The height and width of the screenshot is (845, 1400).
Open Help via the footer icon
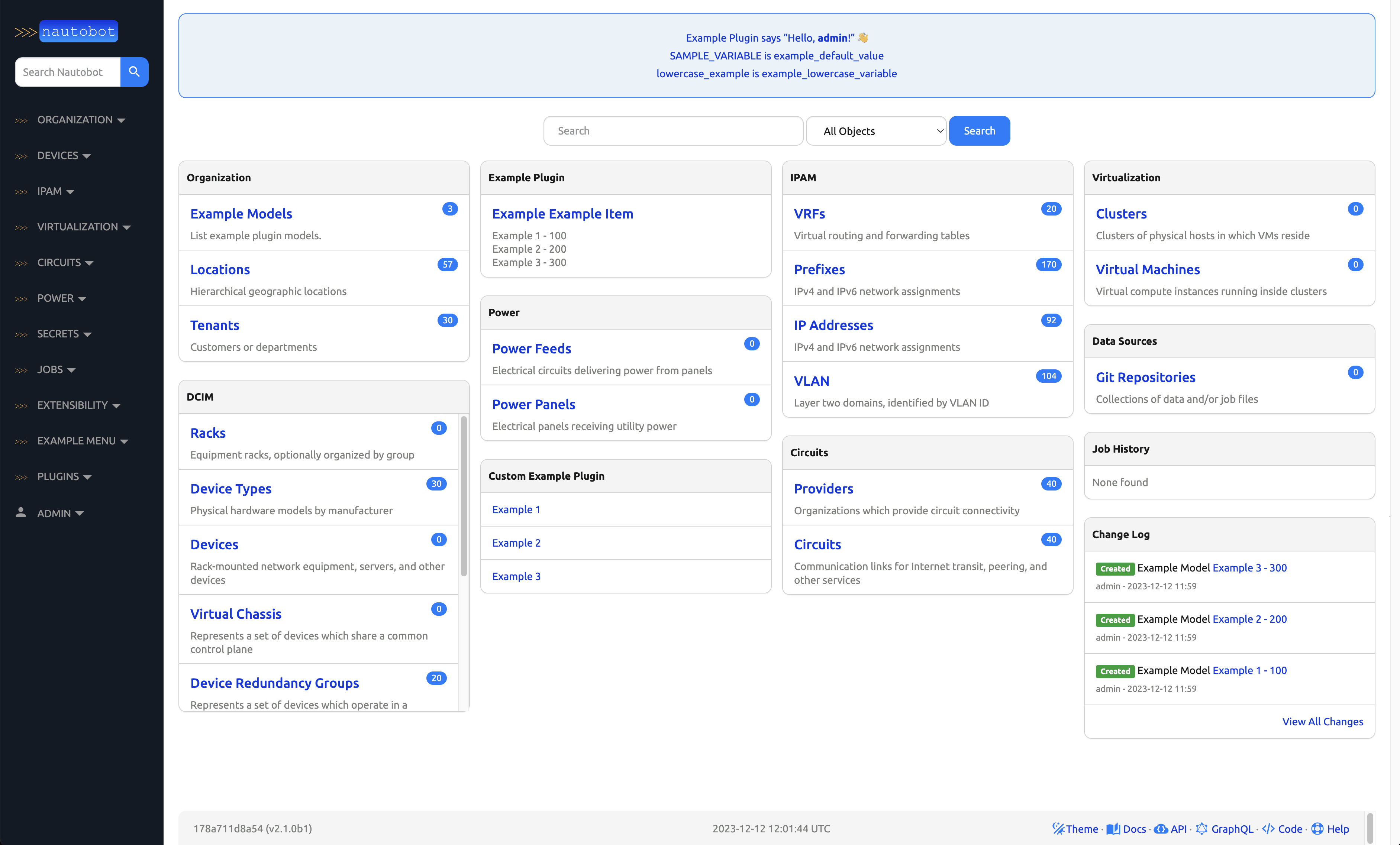pyautogui.click(x=1316, y=829)
